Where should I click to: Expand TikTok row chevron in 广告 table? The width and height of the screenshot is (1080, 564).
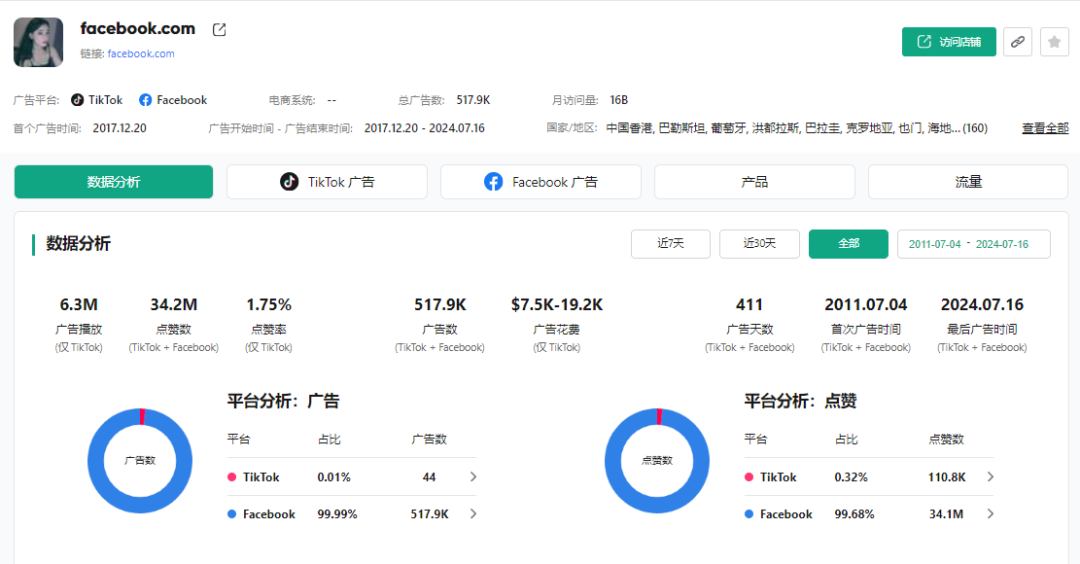tap(473, 477)
